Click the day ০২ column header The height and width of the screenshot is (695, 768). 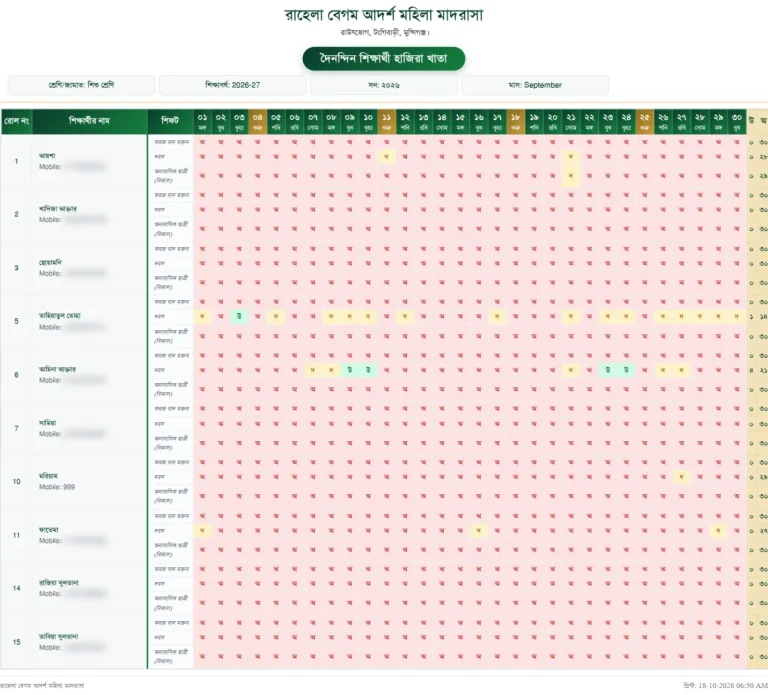coord(221,121)
